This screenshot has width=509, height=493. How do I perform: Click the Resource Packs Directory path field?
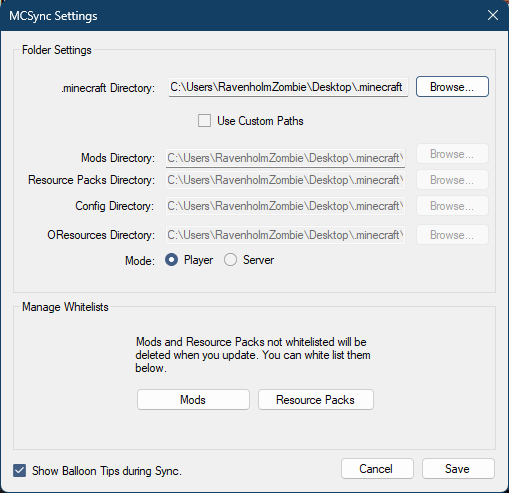click(x=285, y=180)
